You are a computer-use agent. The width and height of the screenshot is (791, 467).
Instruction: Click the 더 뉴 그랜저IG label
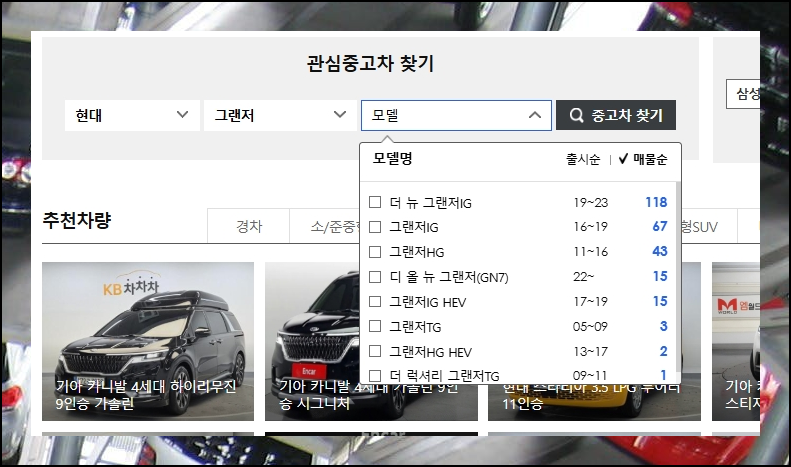(x=430, y=203)
